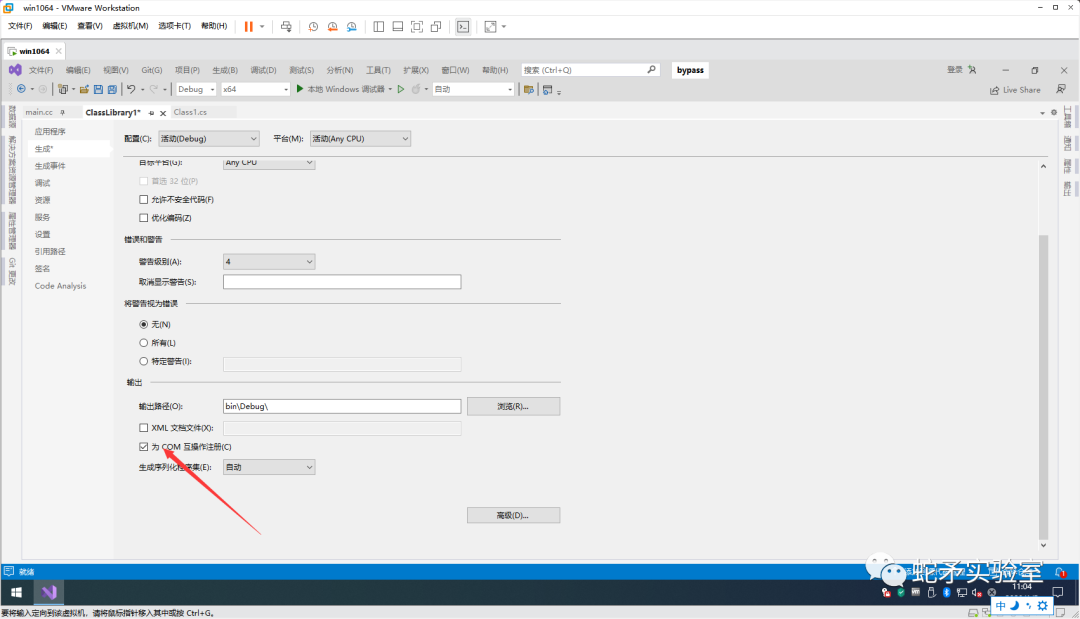Screen dimensions: 1080x619
Task: Click the 浏览(R)... browse button
Action: (513, 406)
